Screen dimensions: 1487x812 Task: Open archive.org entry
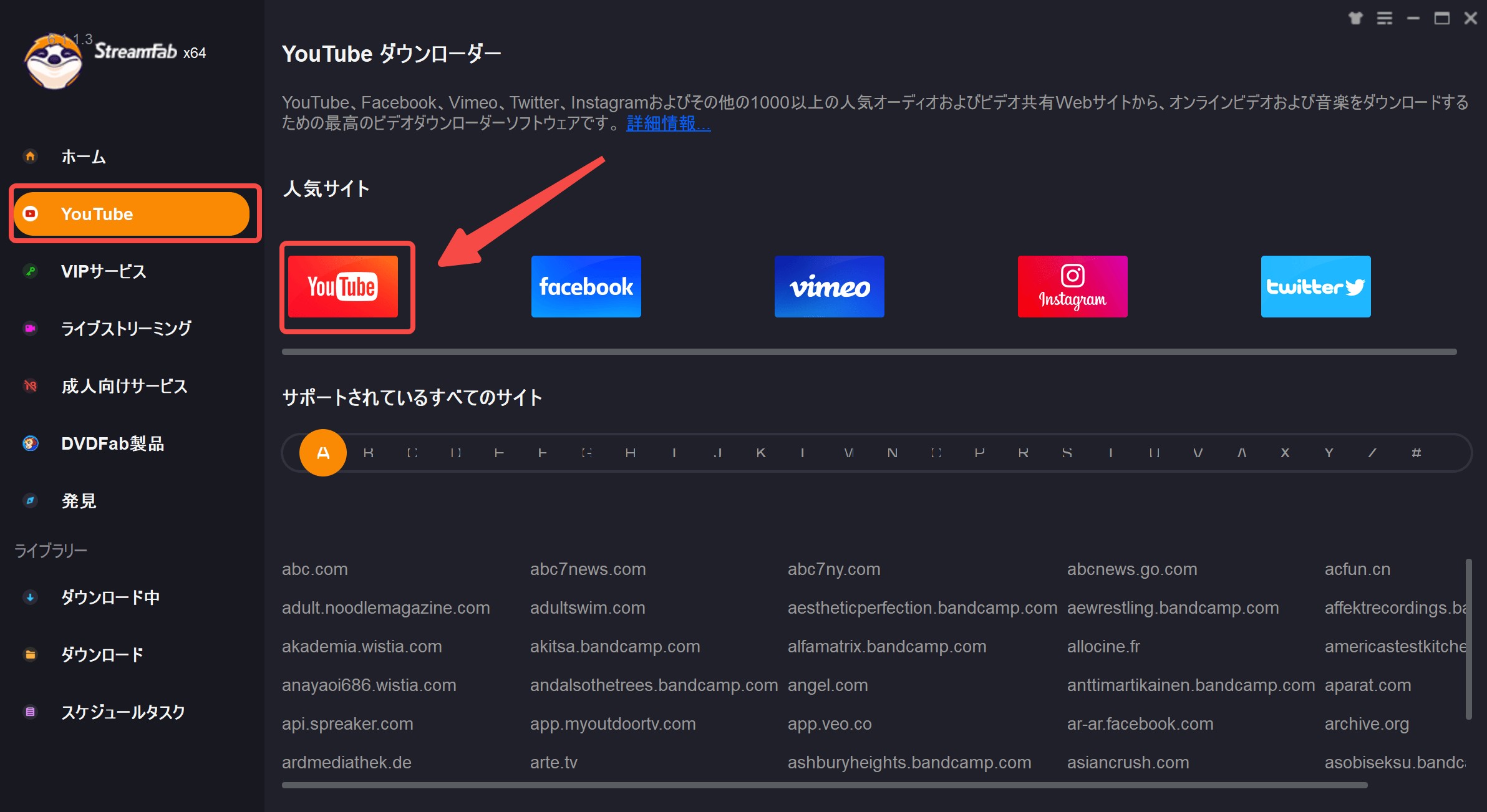(x=1367, y=723)
